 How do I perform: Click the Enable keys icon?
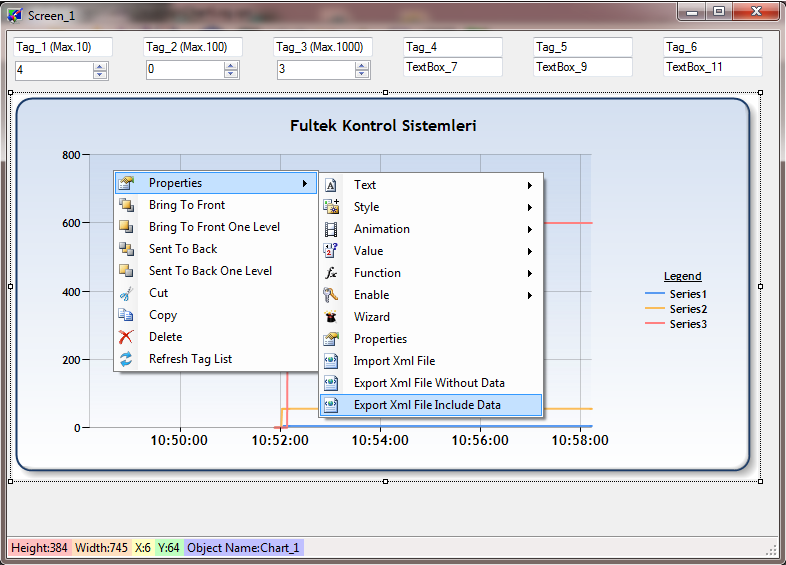click(332, 295)
